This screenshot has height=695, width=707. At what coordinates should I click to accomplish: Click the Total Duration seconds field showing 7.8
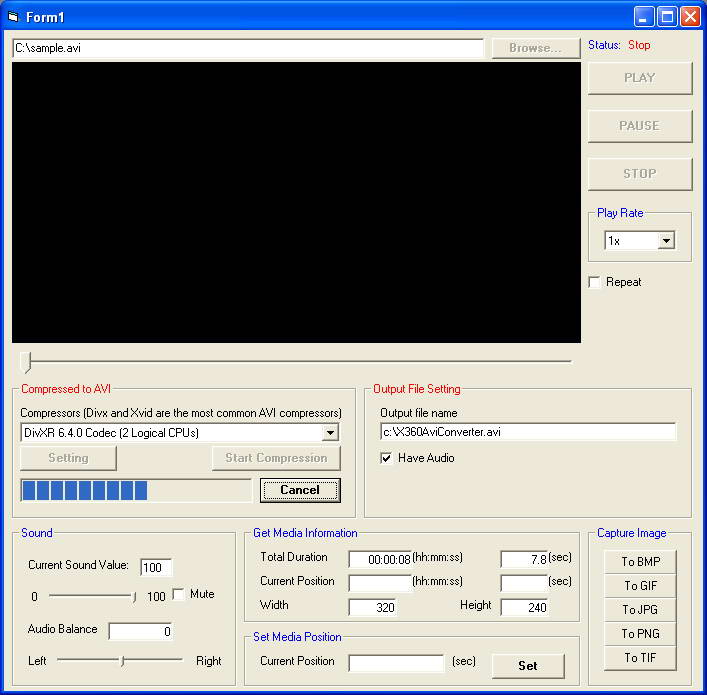point(524,559)
